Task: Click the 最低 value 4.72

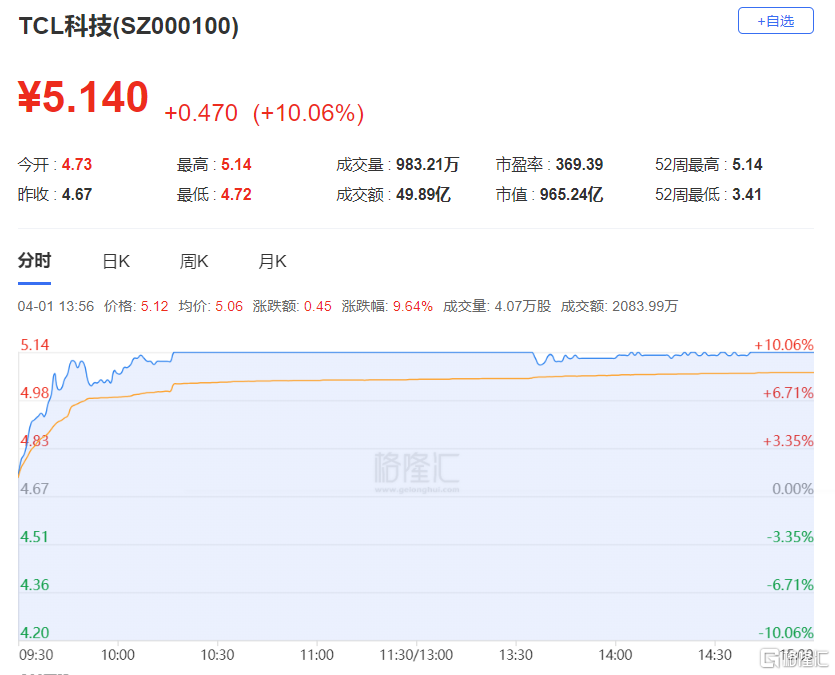Action: point(236,194)
